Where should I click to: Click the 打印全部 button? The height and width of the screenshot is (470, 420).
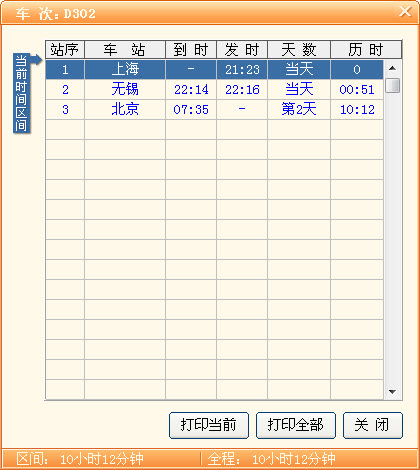pos(296,425)
